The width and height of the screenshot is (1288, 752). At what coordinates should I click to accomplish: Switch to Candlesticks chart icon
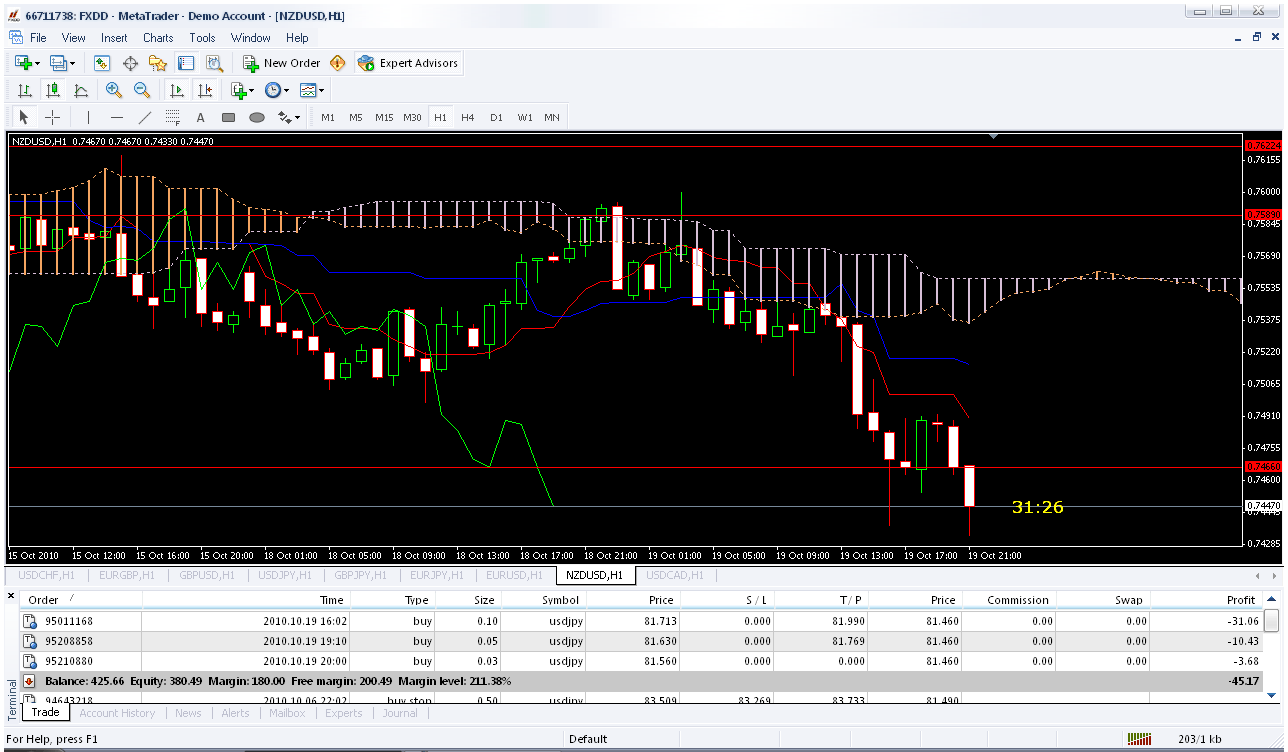[53, 90]
